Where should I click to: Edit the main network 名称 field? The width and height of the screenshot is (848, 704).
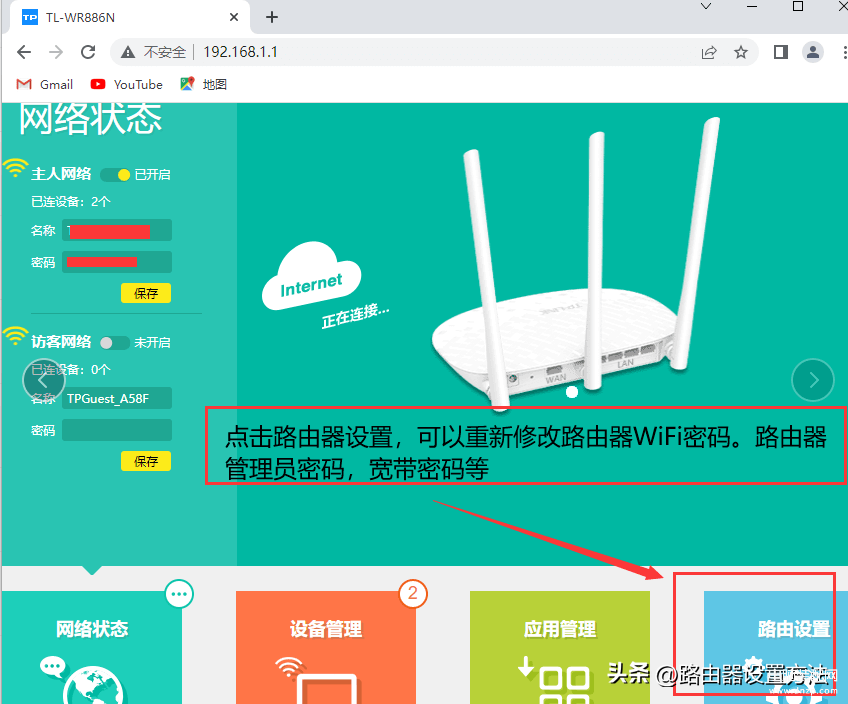117,230
